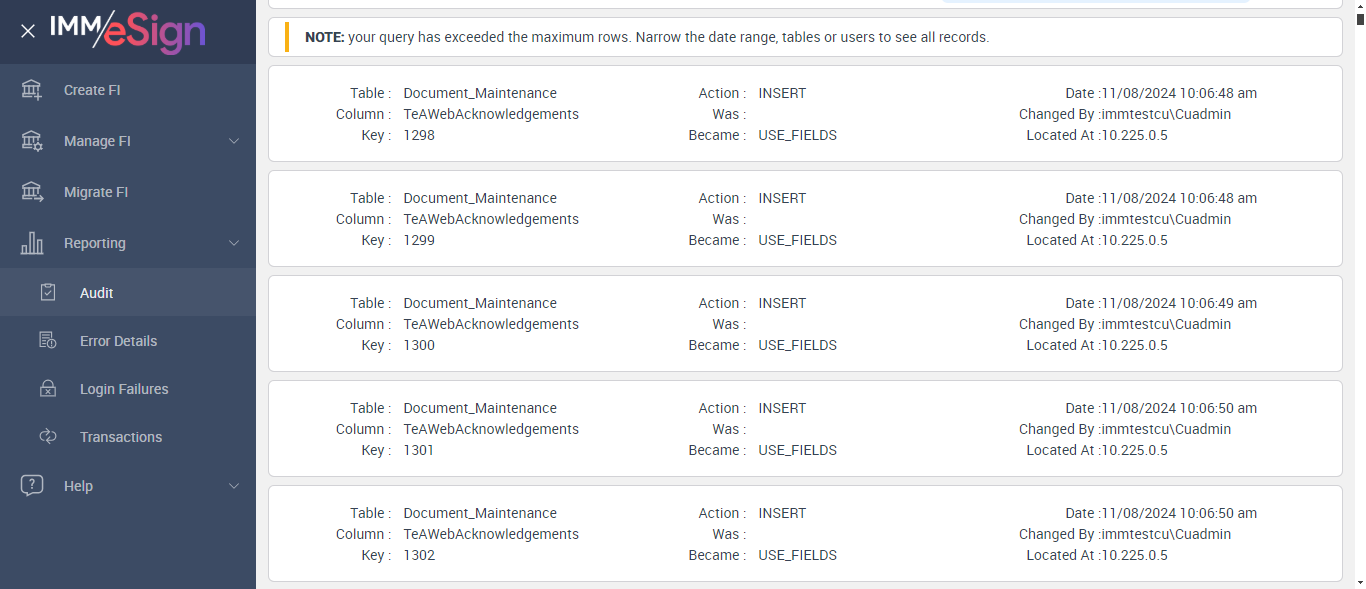Screen dimensions: 1366x589
Task: Expand the Help menu chevron
Action: (x=234, y=486)
